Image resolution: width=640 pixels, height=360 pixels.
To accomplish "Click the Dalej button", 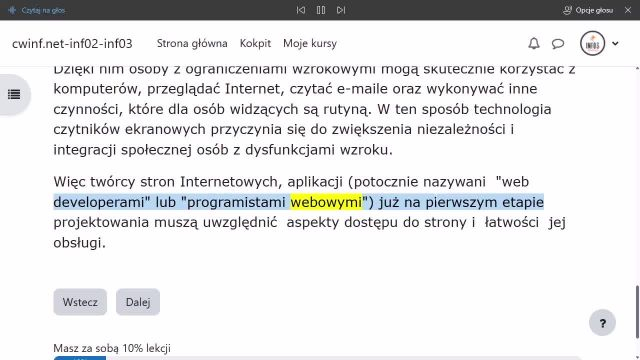I will tap(138, 302).
